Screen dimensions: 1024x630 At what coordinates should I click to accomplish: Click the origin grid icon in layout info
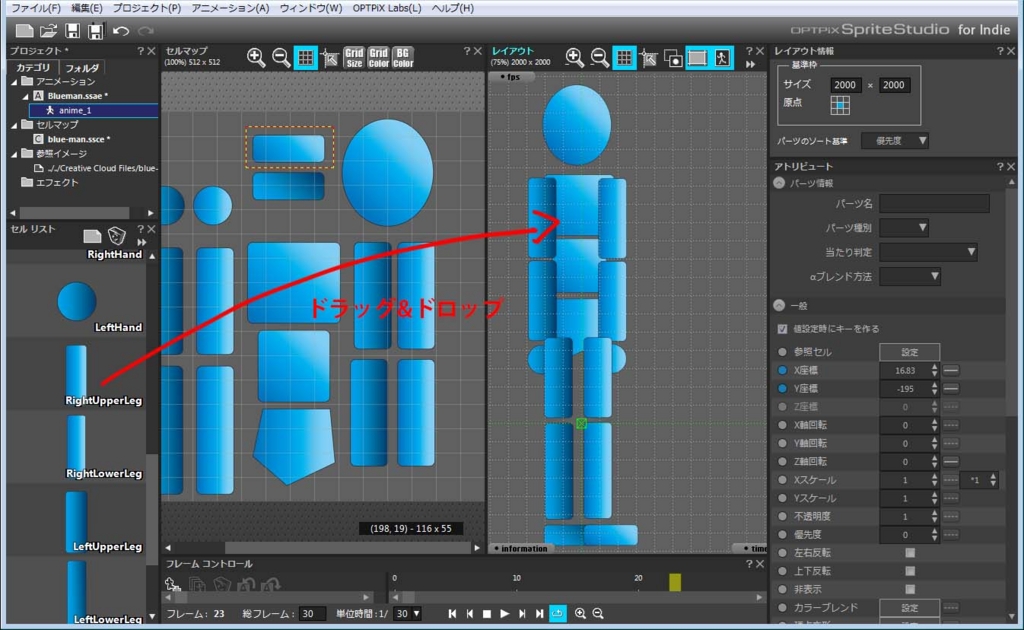(840, 105)
